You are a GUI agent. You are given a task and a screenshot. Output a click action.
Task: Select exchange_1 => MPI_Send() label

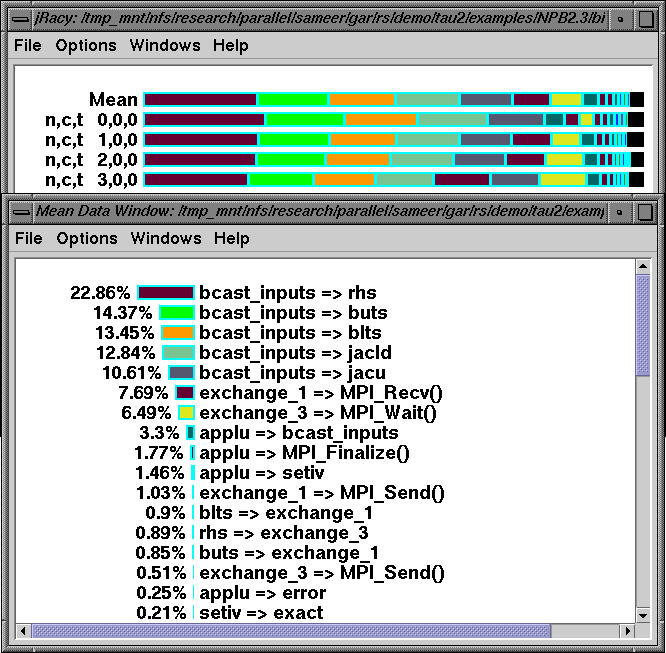[x=322, y=492]
